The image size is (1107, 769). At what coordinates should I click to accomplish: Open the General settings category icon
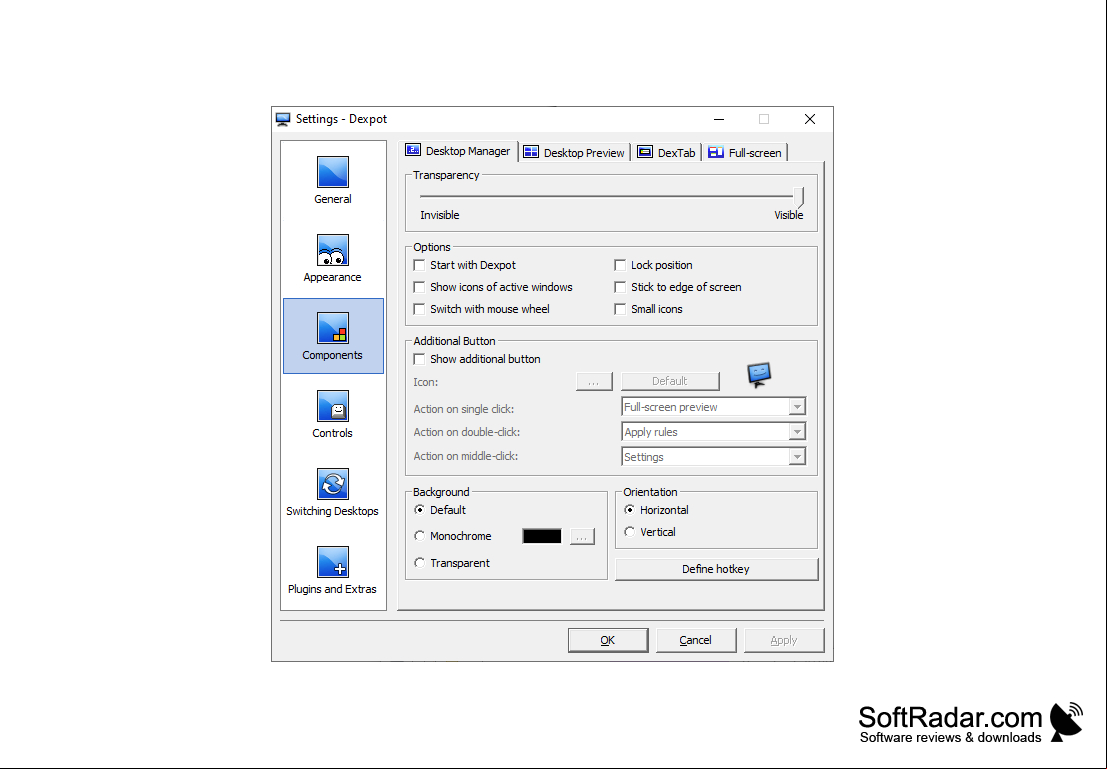[x=333, y=172]
